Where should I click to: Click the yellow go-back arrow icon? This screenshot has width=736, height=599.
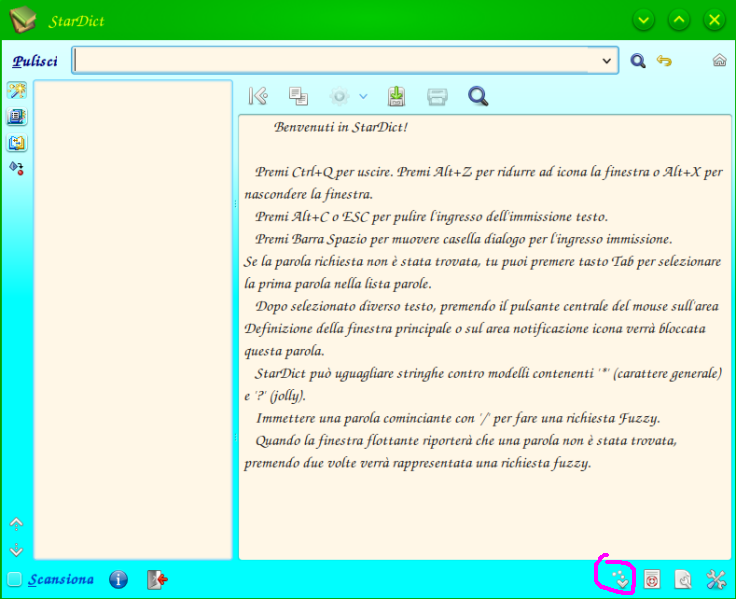[x=664, y=61]
